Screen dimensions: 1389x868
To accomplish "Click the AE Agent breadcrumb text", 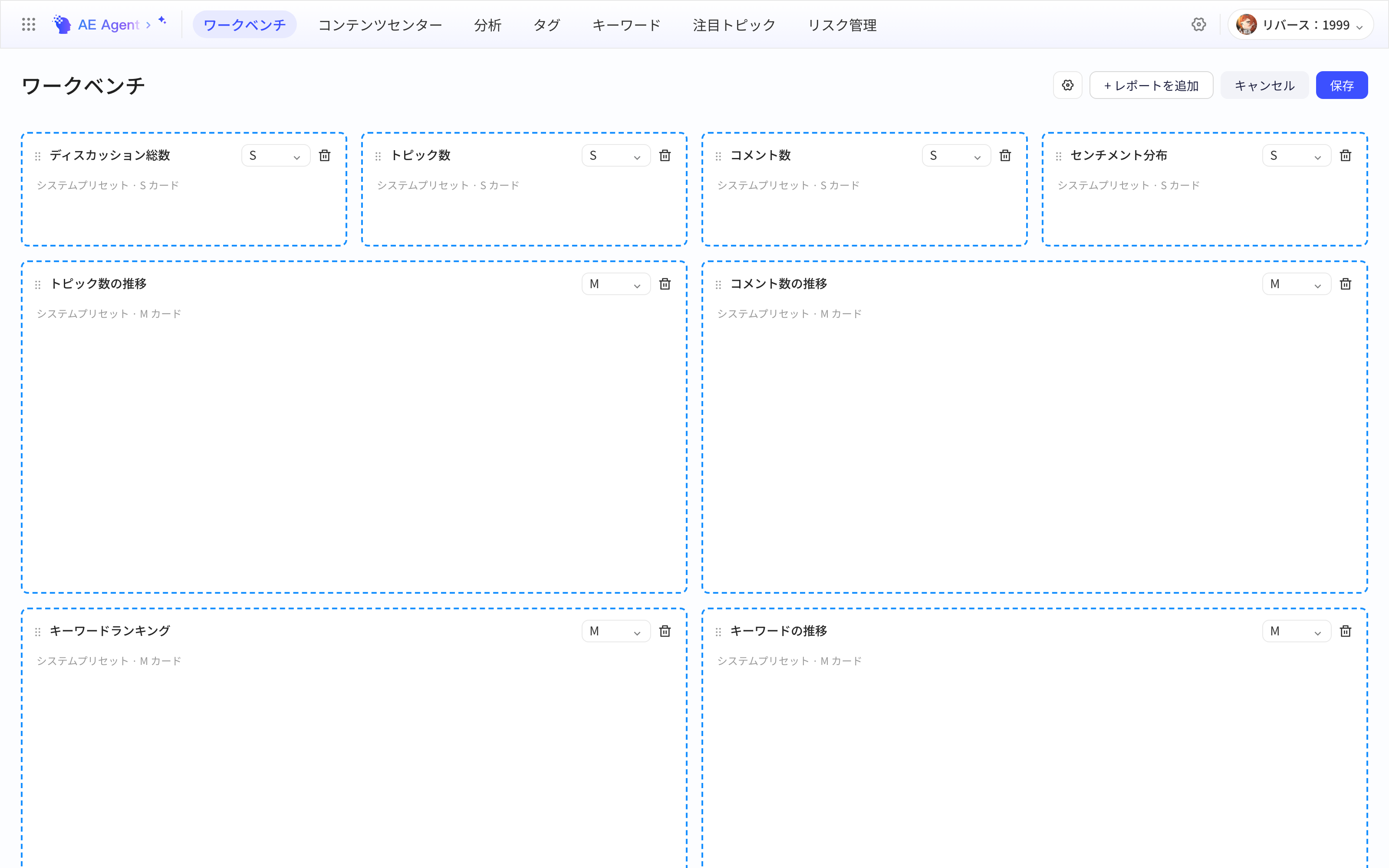I will [x=109, y=25].
